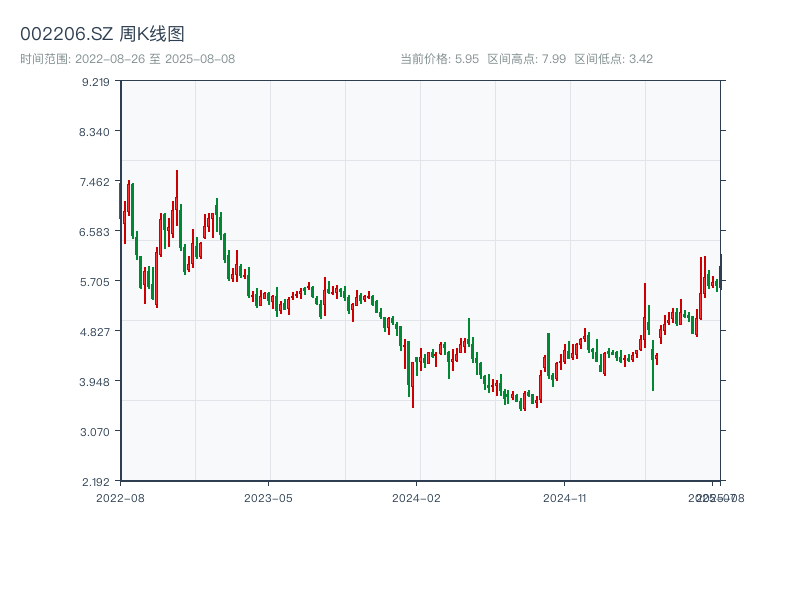The height and width of the screenshot is (600, 800).
Task: Click the 2023-05 x-axis date label
Action: (x=268, y=497)
